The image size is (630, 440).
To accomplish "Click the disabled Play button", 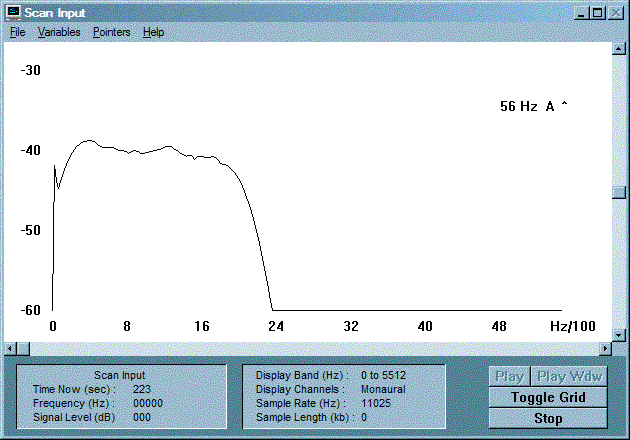I will pos(509,377).
